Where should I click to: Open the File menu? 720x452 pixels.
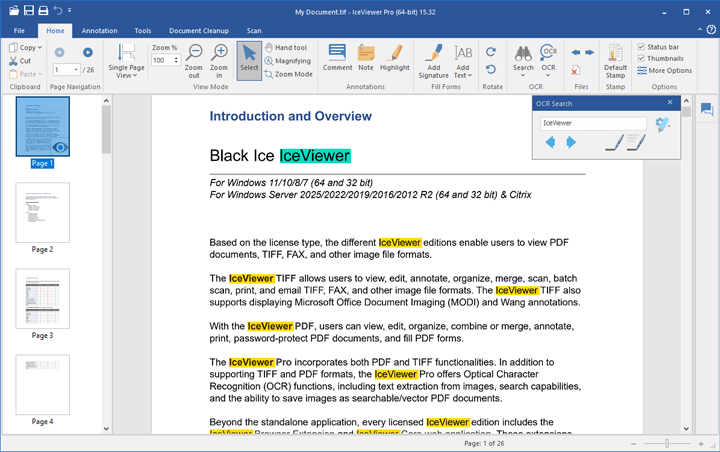[19, 31]
